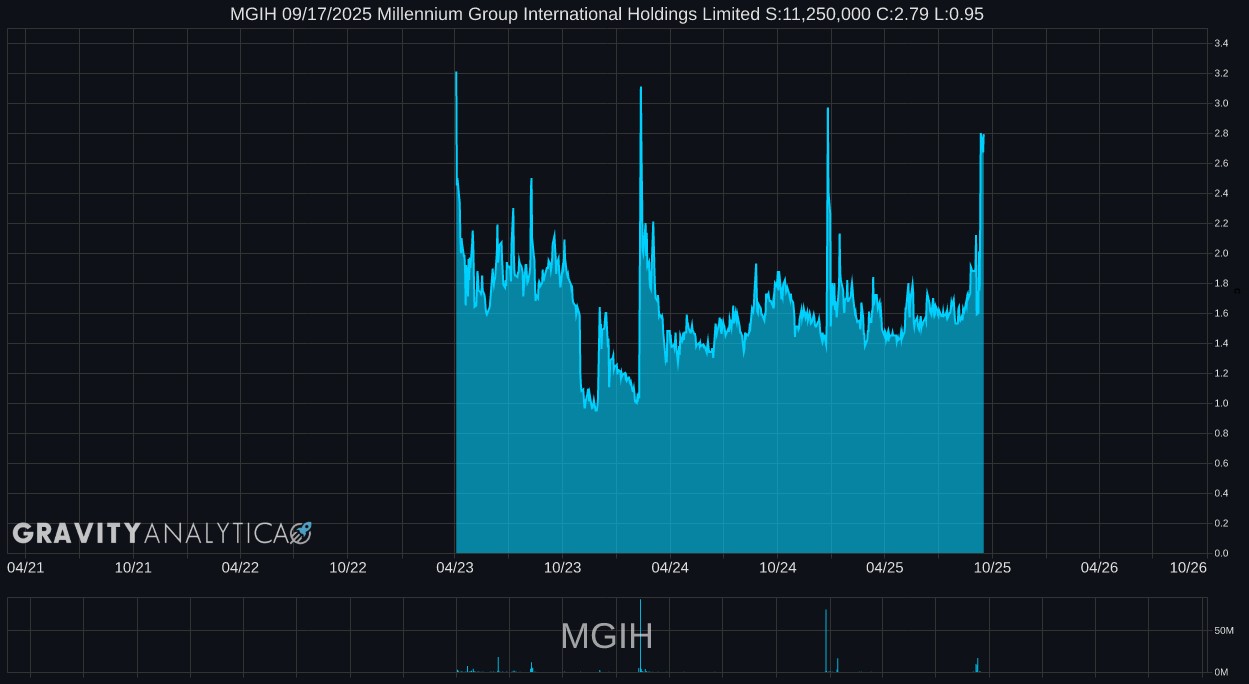Click the latest price peak near 2.8
This screenshot has height=684, width=1249.
pos(982,134)
